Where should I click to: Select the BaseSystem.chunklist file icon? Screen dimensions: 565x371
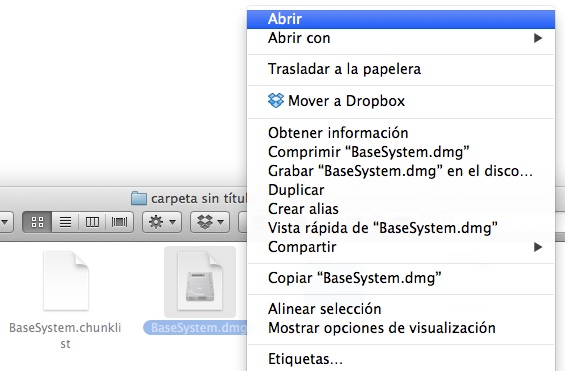(x=66, y=281)
